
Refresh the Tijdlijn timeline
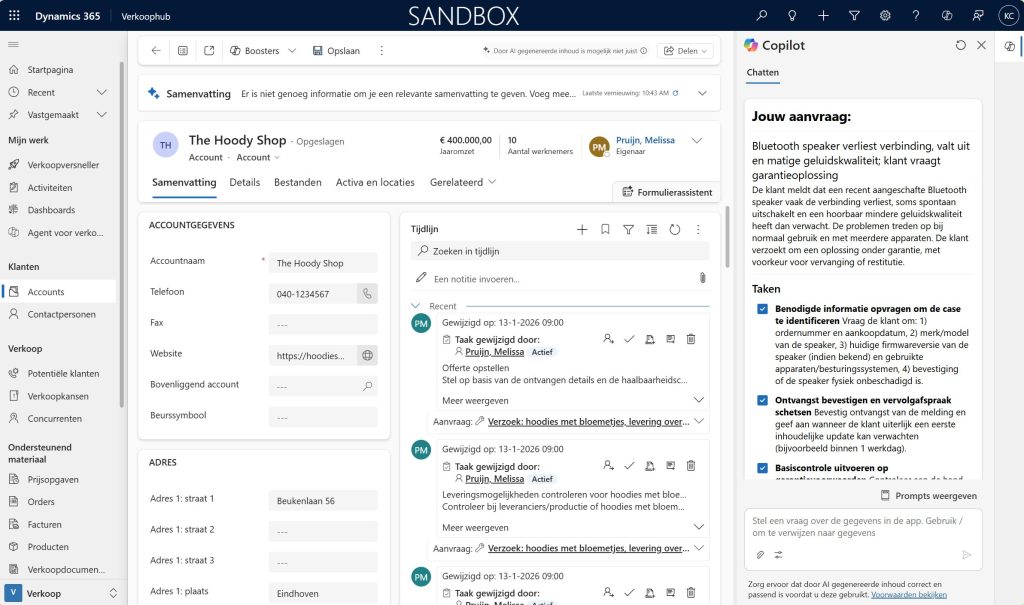tap(675, 230)
